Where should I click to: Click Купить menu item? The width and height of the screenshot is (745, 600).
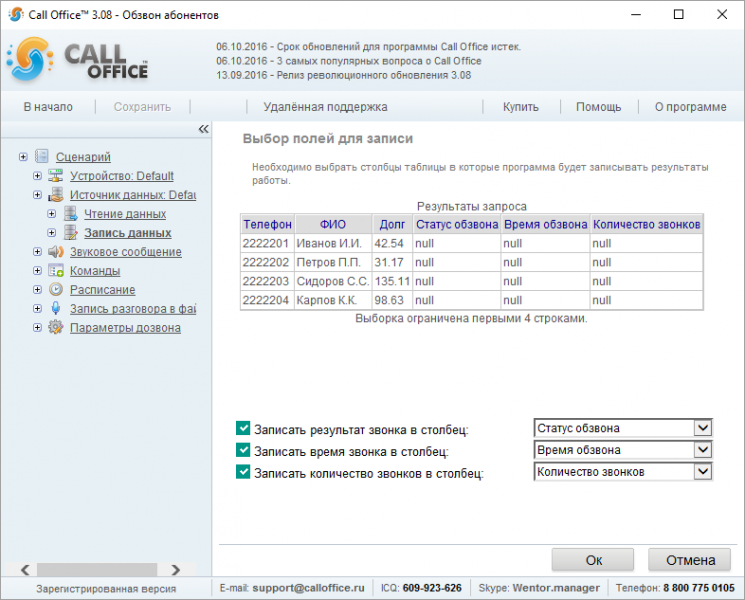pyautogui.click(x=521, y=107)
